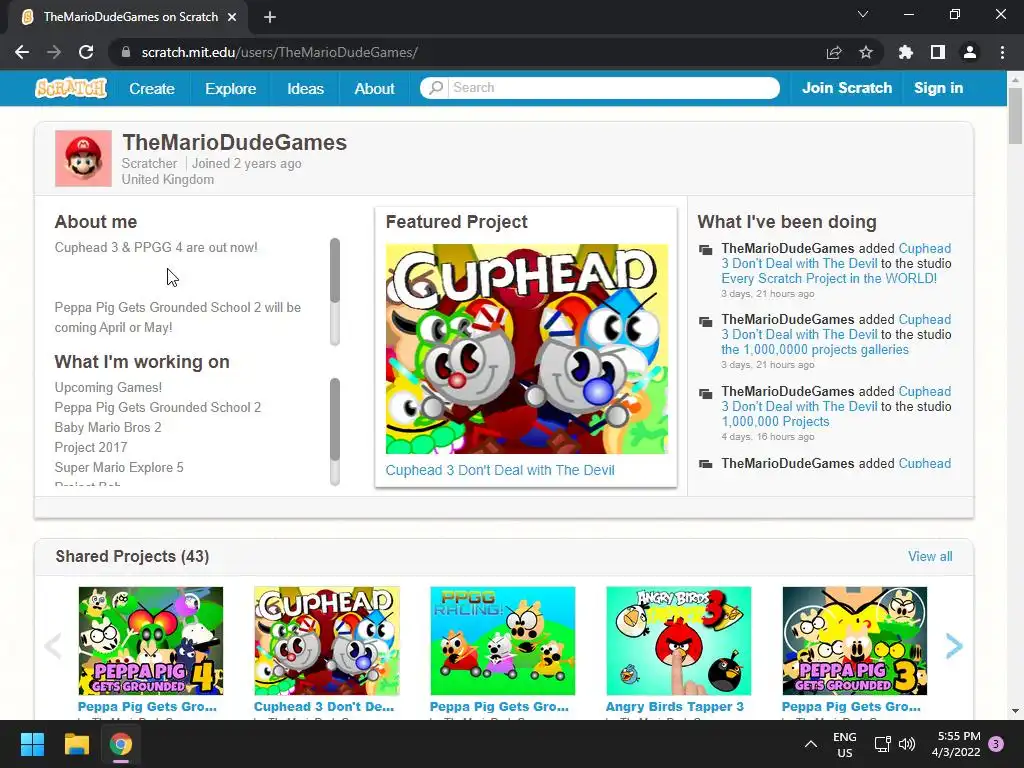The image size is (1024, 768).
Task: Select "Shared Projects (43)" heading
Action: point(132,556)
